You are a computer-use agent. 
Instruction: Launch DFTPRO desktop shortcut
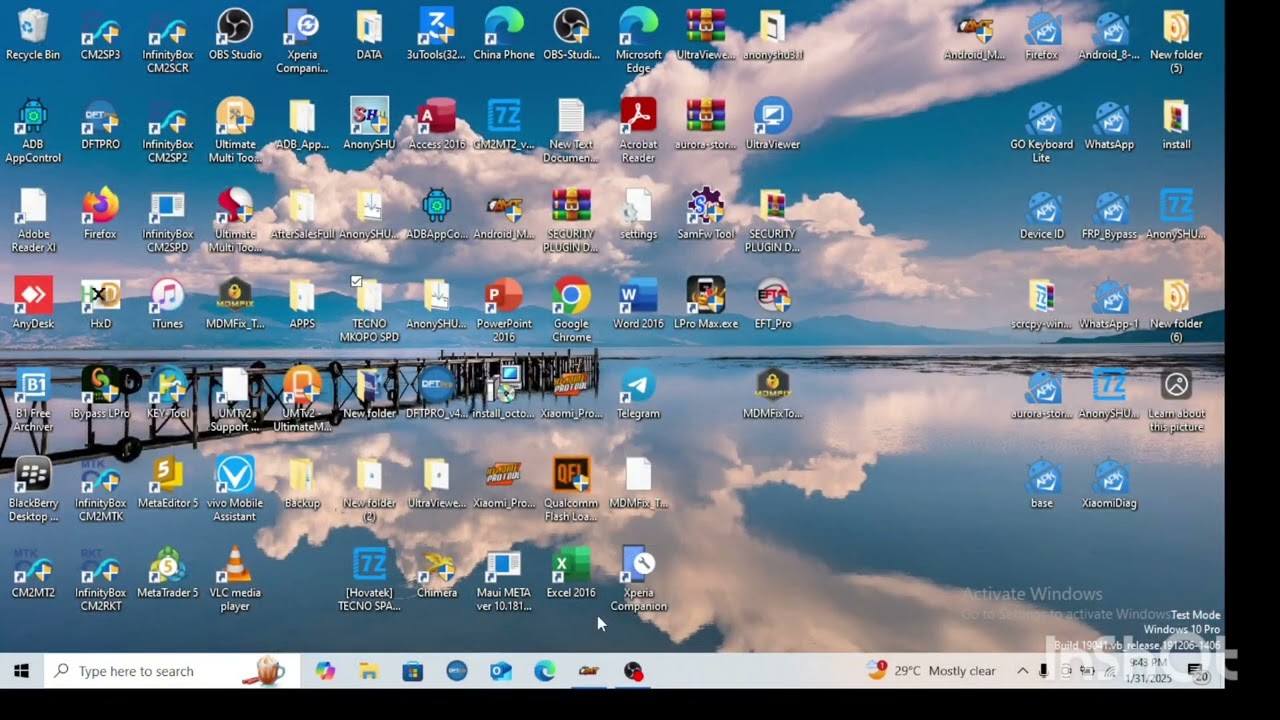100,124
